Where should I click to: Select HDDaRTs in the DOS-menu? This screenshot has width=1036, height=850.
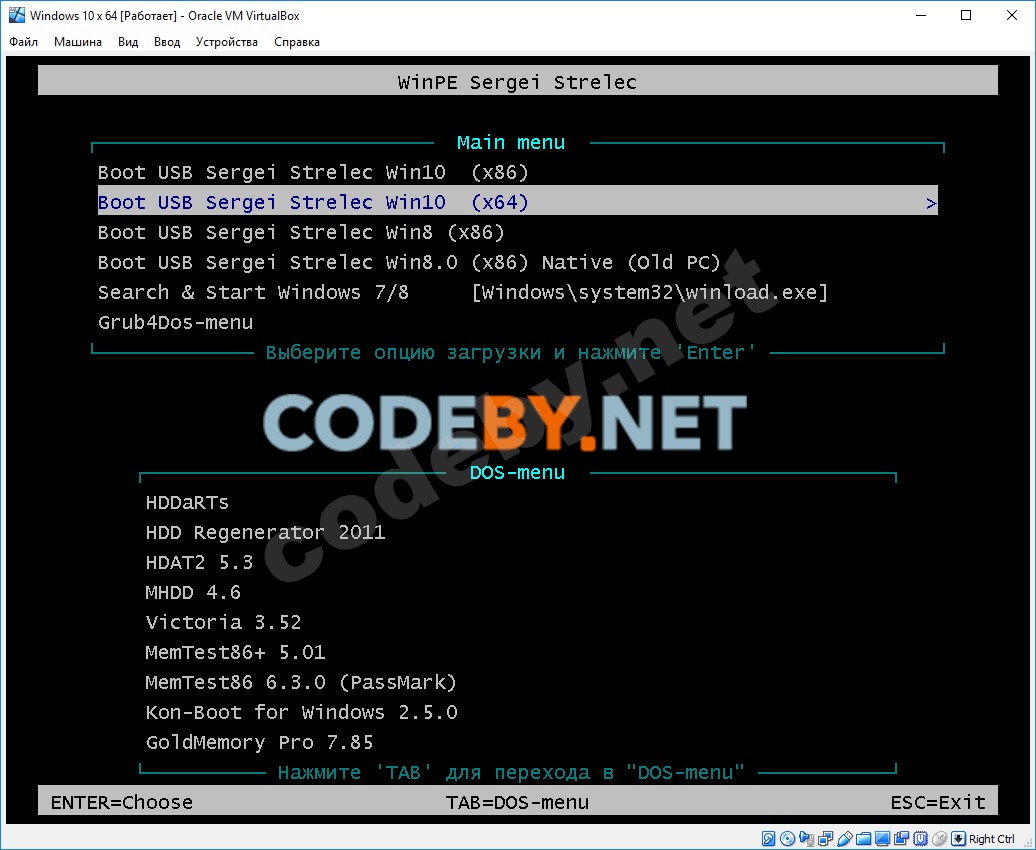187,503
